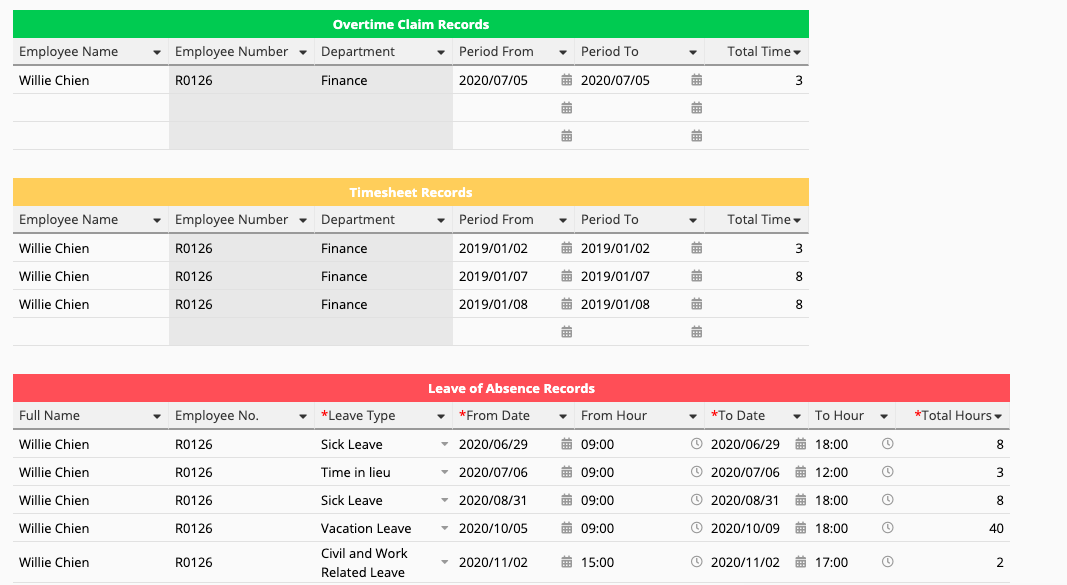The image size is (1067, 585).
Task: Expand Total Hours column menu in Leave Records
Action: click(998, 416)
